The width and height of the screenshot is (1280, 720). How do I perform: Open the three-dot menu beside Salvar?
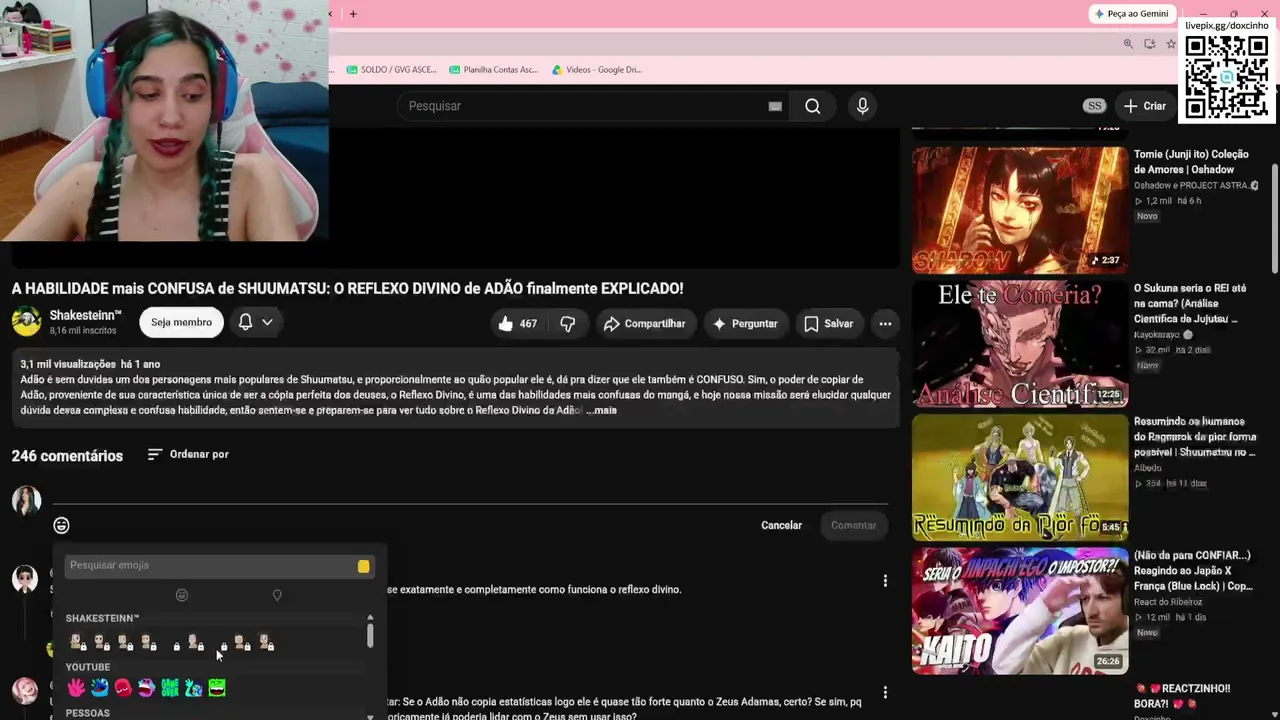pyautogui.click(x=885, y=323)
